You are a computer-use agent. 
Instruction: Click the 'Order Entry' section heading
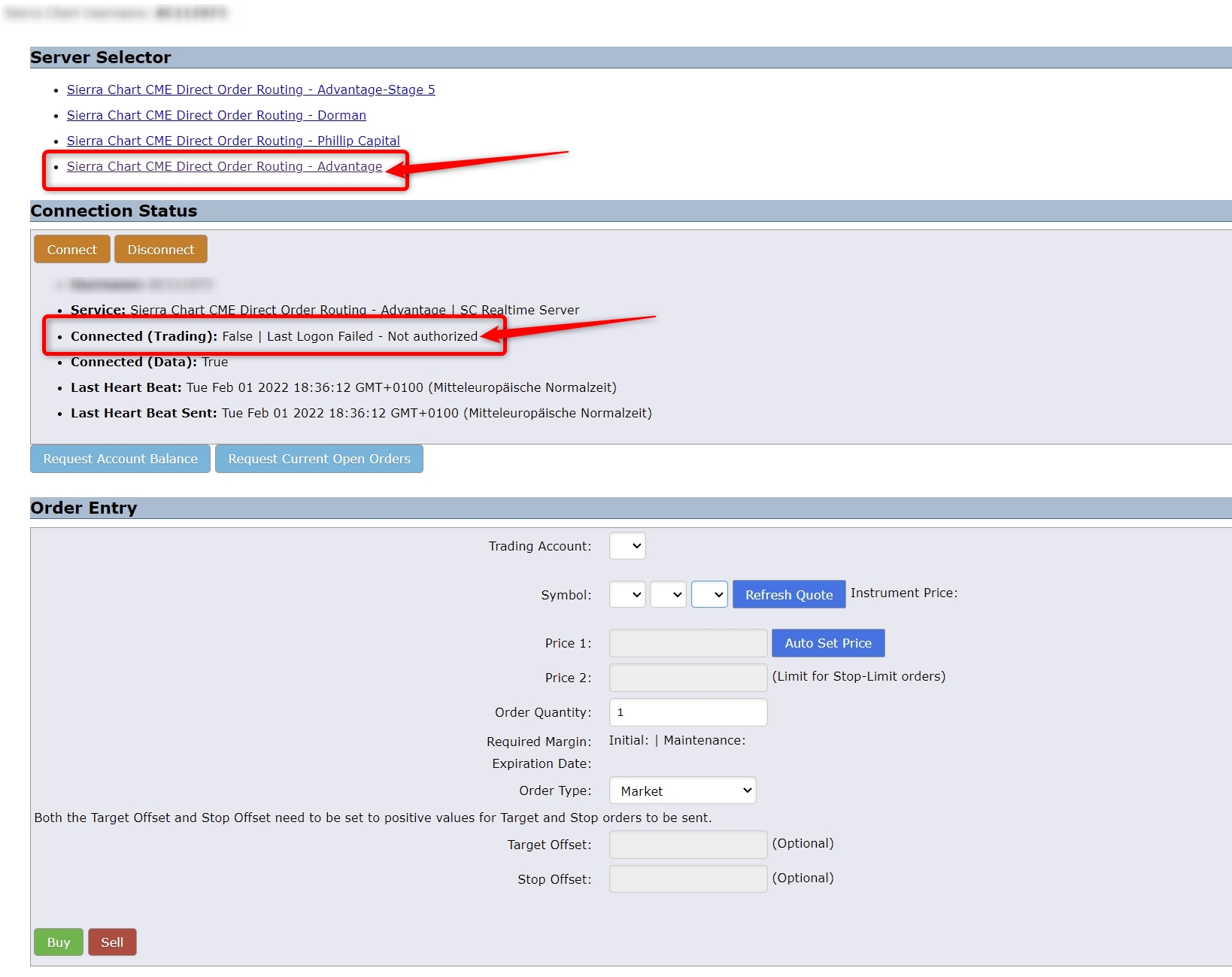(83, 508)
